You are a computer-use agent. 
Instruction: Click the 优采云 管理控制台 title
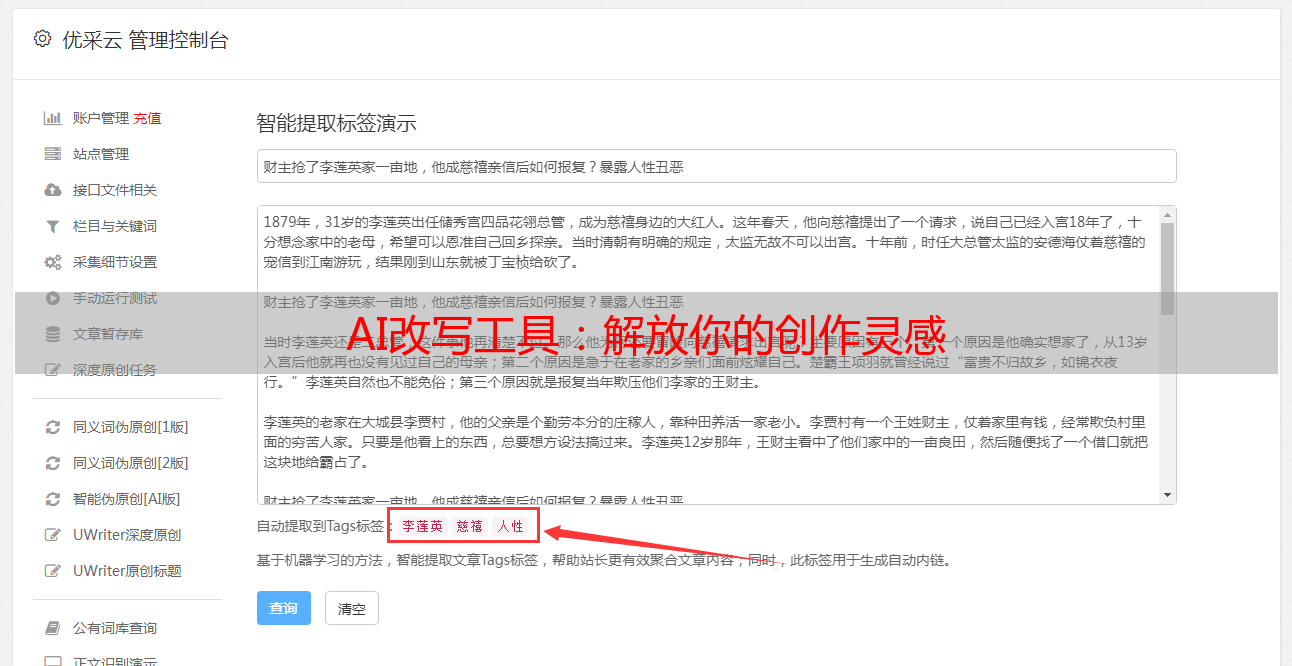[x=145, y=40]
